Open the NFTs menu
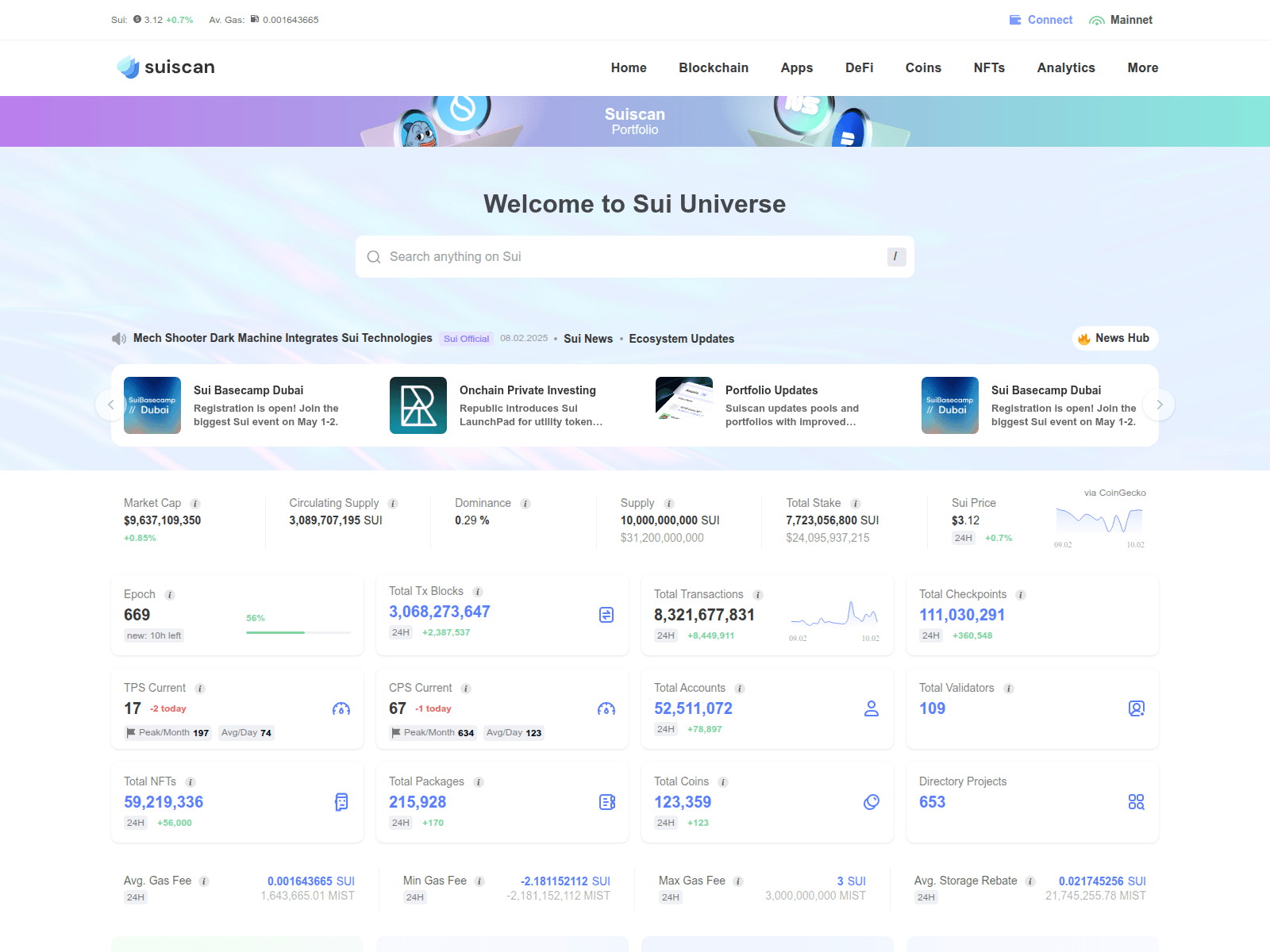1270x952 pixels. [x=989, y=68]
